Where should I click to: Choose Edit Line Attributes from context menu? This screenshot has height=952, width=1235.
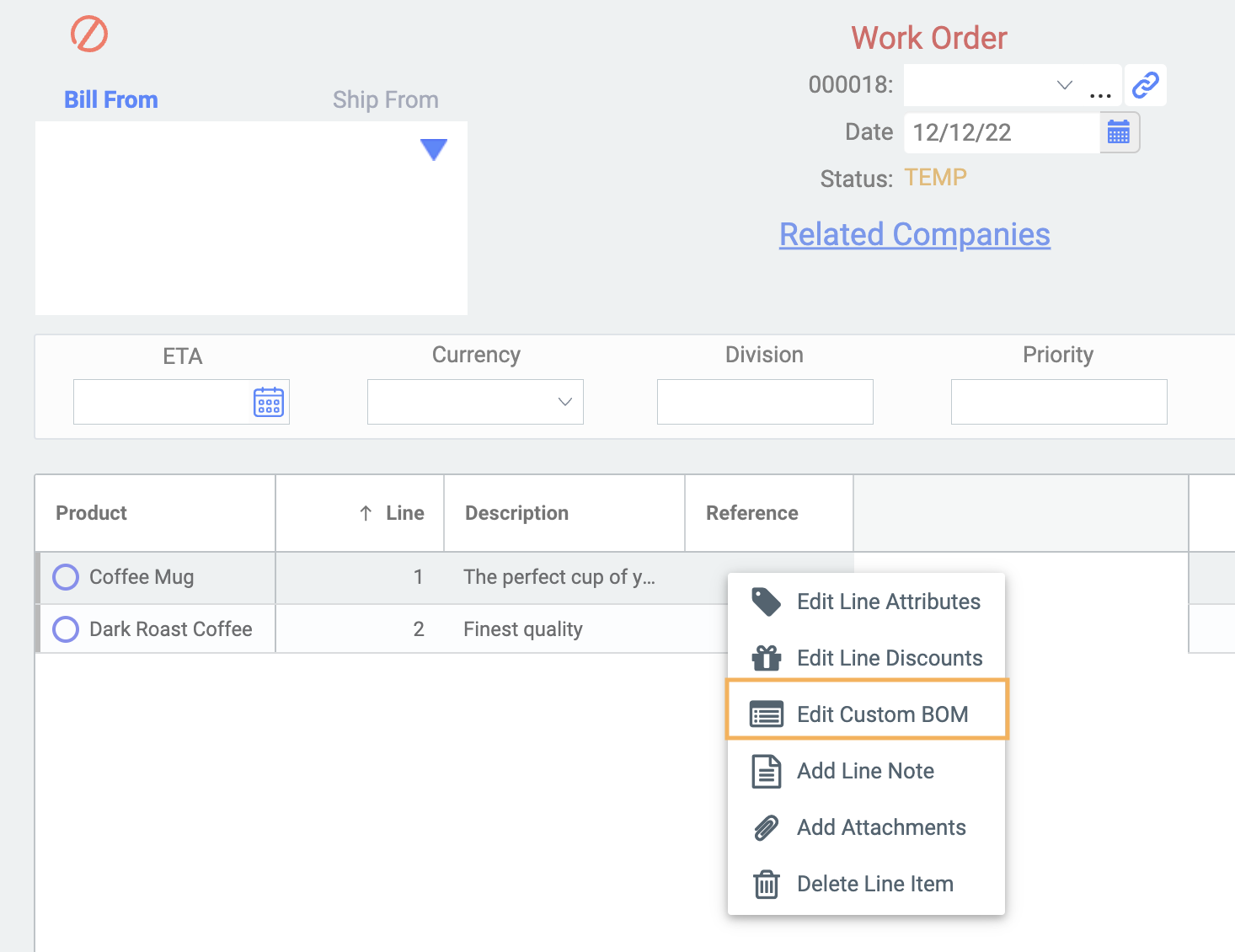pyautogui.click(x=866, y=602)
